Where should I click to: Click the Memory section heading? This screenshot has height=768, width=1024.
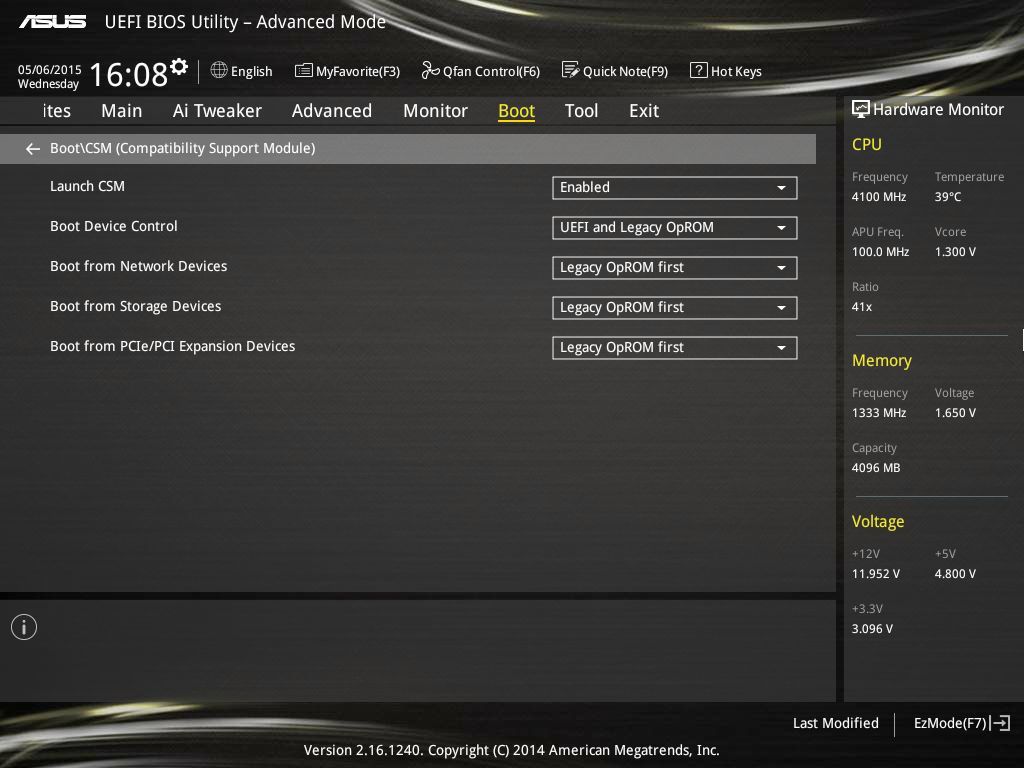pos(882,360)
